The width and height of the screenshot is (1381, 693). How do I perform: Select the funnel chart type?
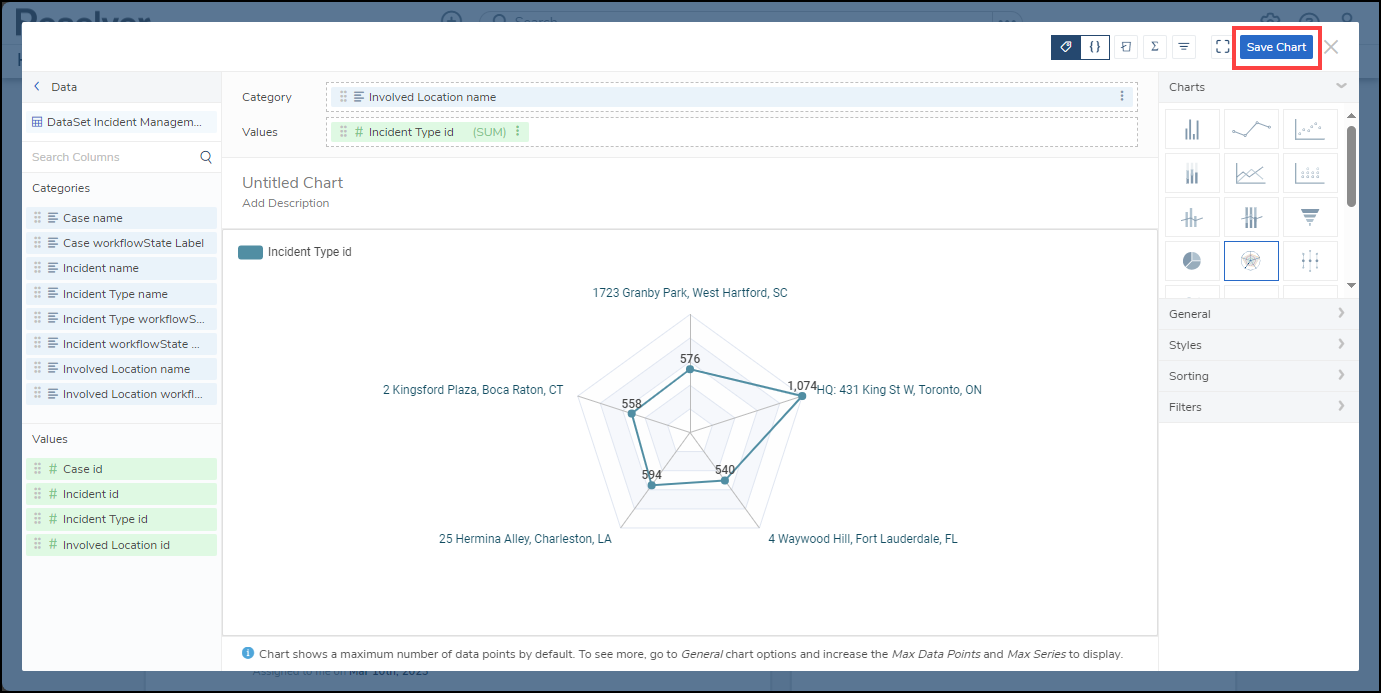[x=1310, y=217]
